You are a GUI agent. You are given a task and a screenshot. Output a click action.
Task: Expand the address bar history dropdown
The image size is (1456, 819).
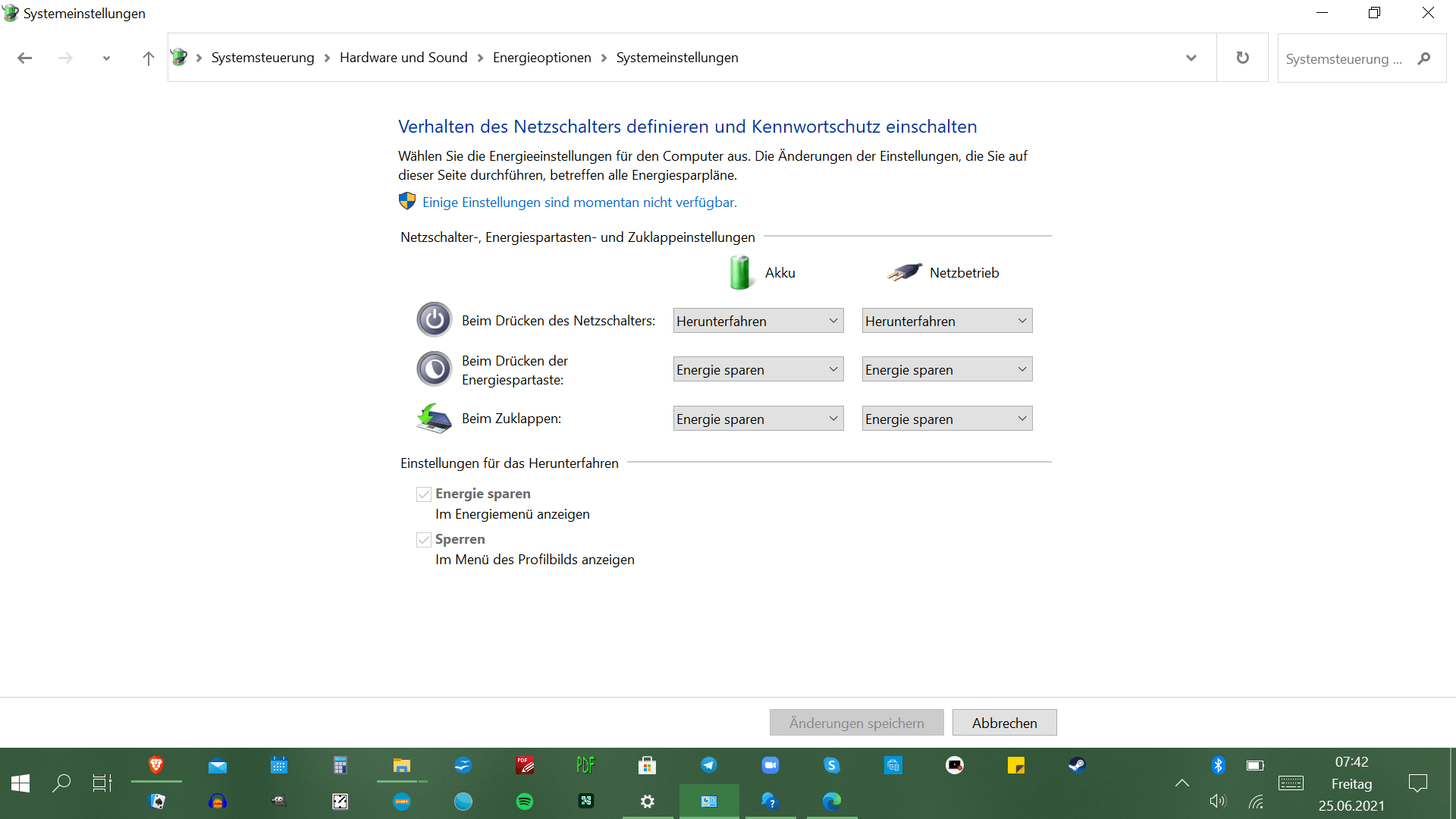pos(1191,58)
